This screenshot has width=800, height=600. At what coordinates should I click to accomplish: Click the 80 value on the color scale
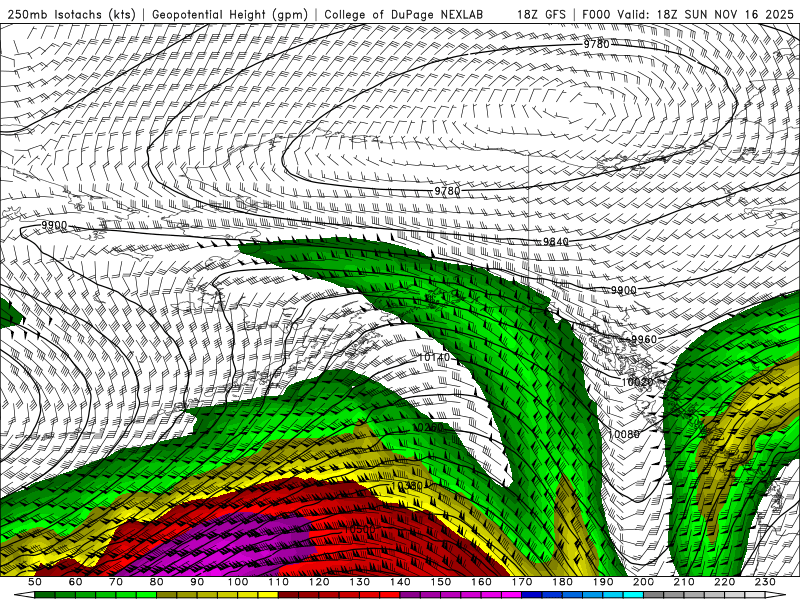click(157, 582)
